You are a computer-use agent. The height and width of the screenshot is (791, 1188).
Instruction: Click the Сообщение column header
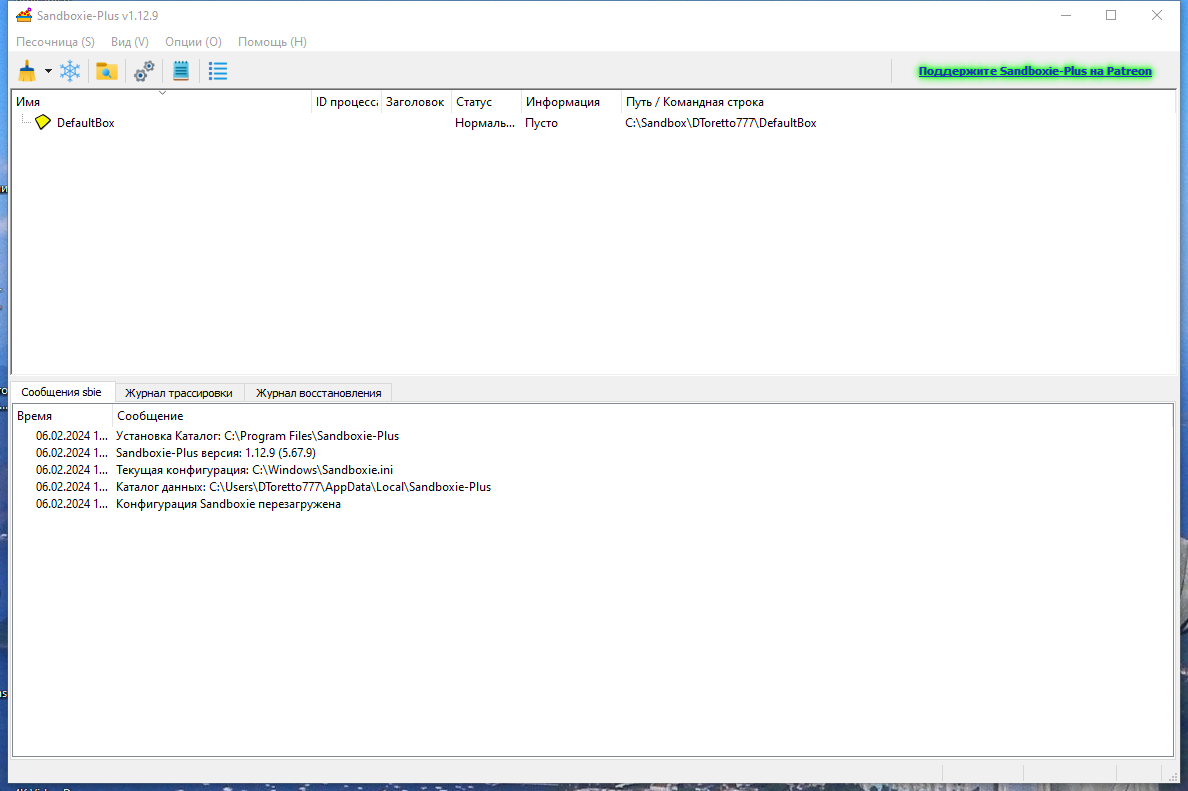click(642, 416)
